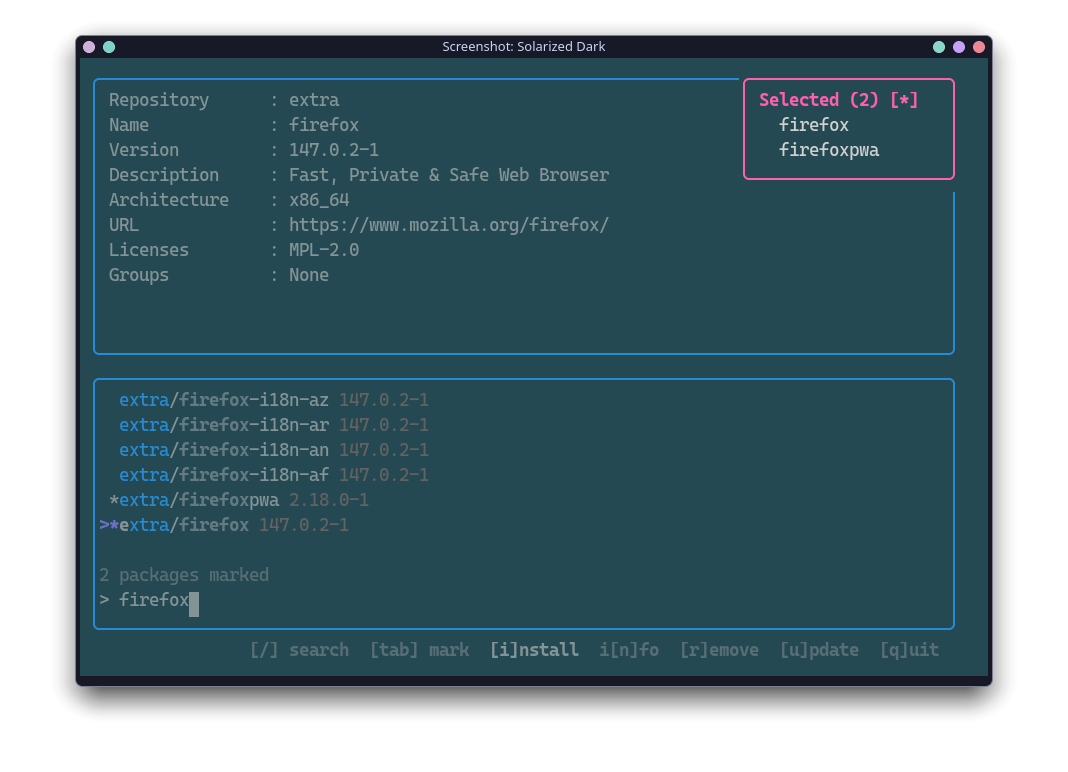Mark a package using [tab] mark
Viewport: 1068px width, 772px height.
pos(419,649)
